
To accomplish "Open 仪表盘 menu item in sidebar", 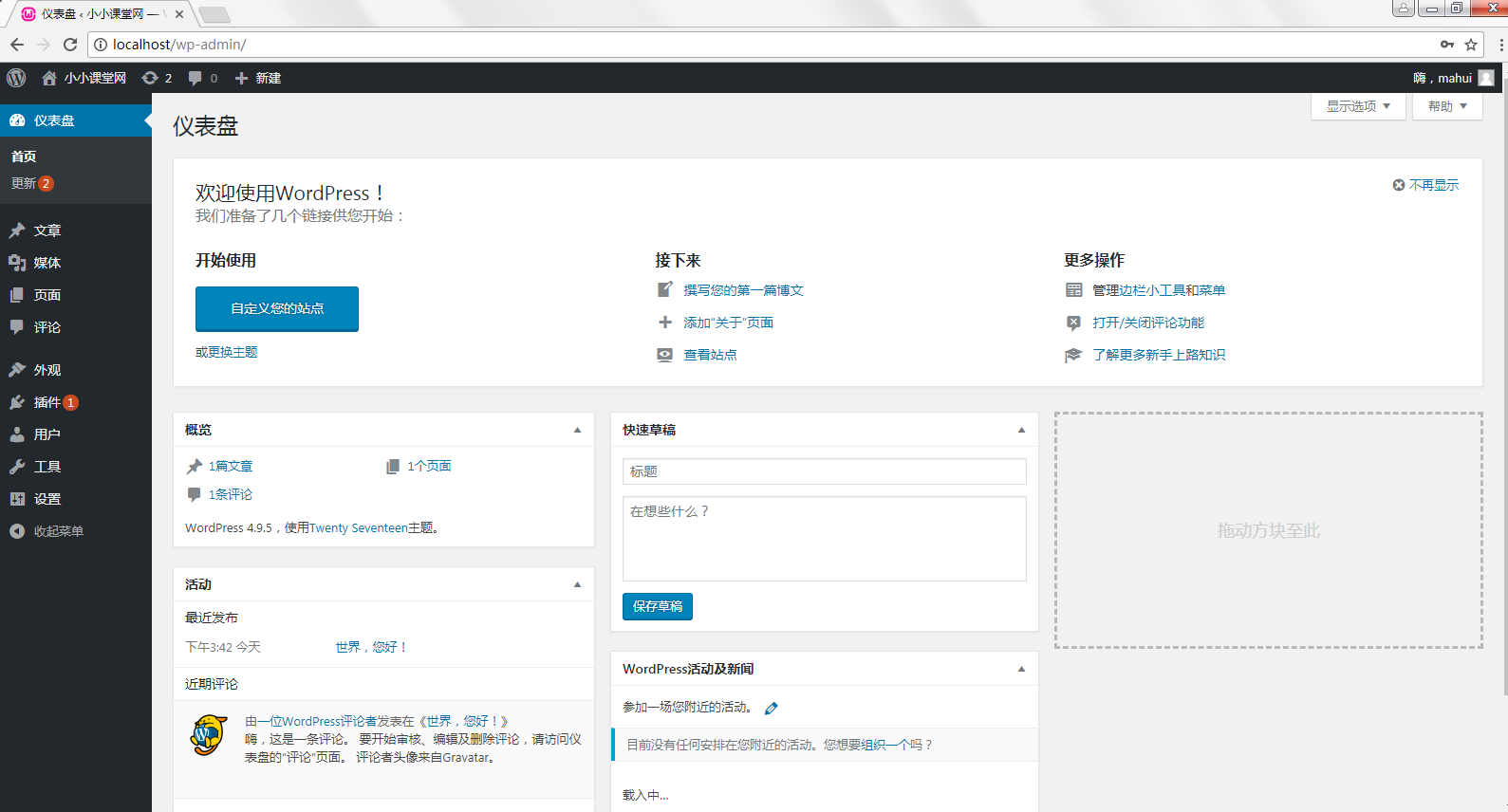I will 76,120.
